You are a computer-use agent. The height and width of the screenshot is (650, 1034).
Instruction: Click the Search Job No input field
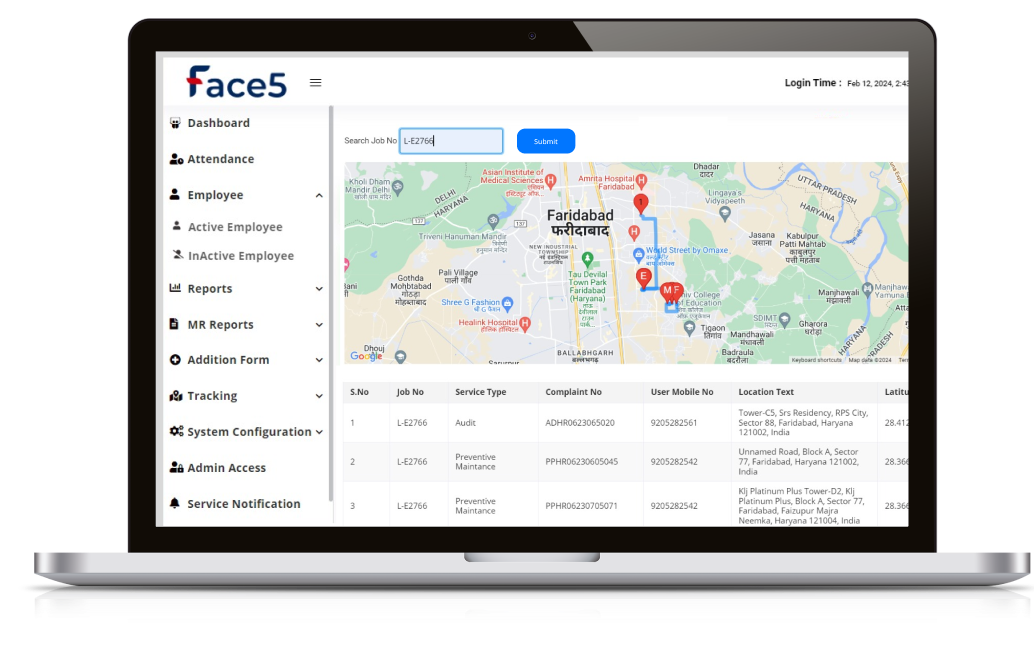[x=450, y=141]
